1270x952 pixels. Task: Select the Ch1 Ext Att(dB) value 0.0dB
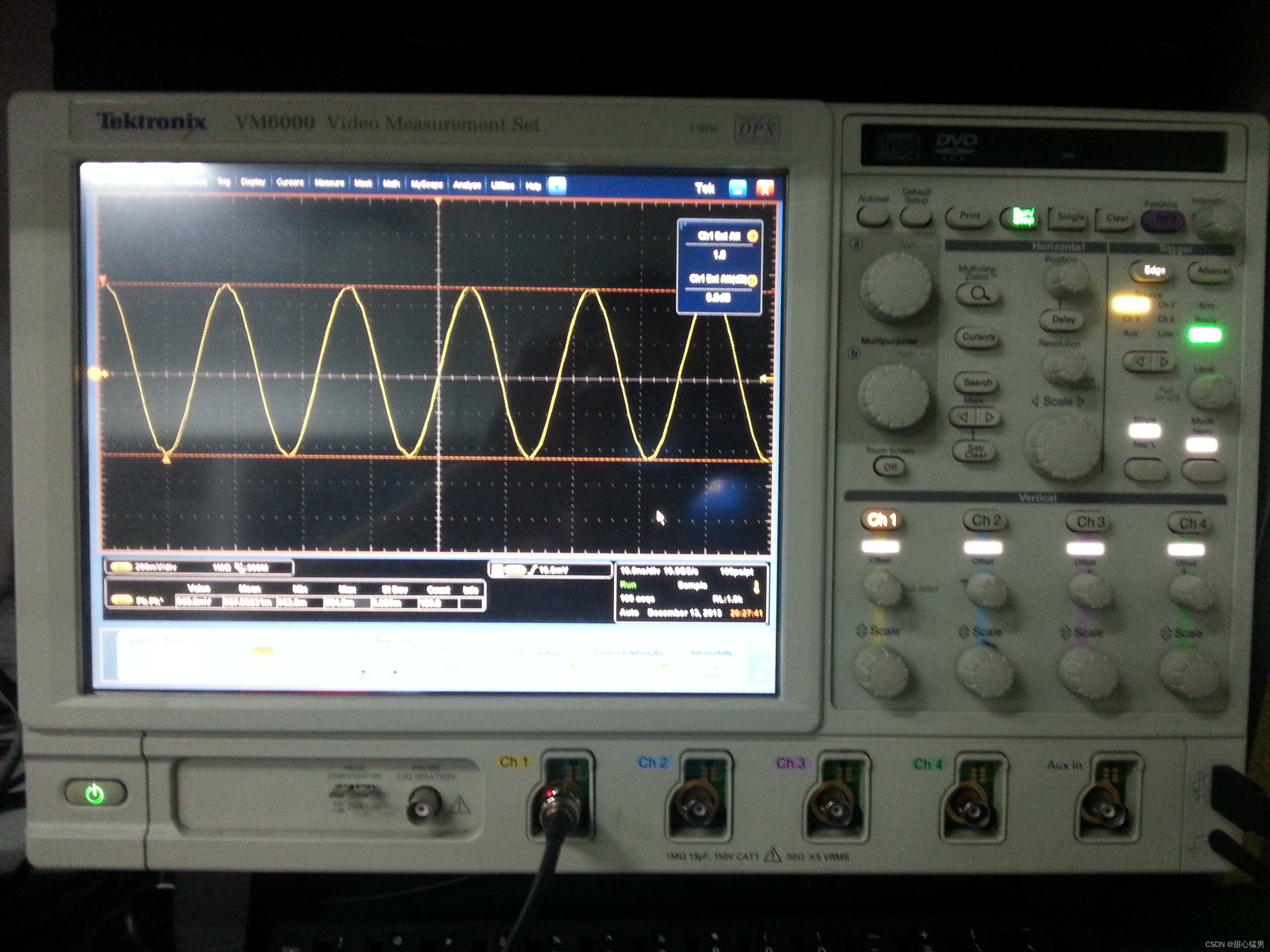[x=718, y=297]
